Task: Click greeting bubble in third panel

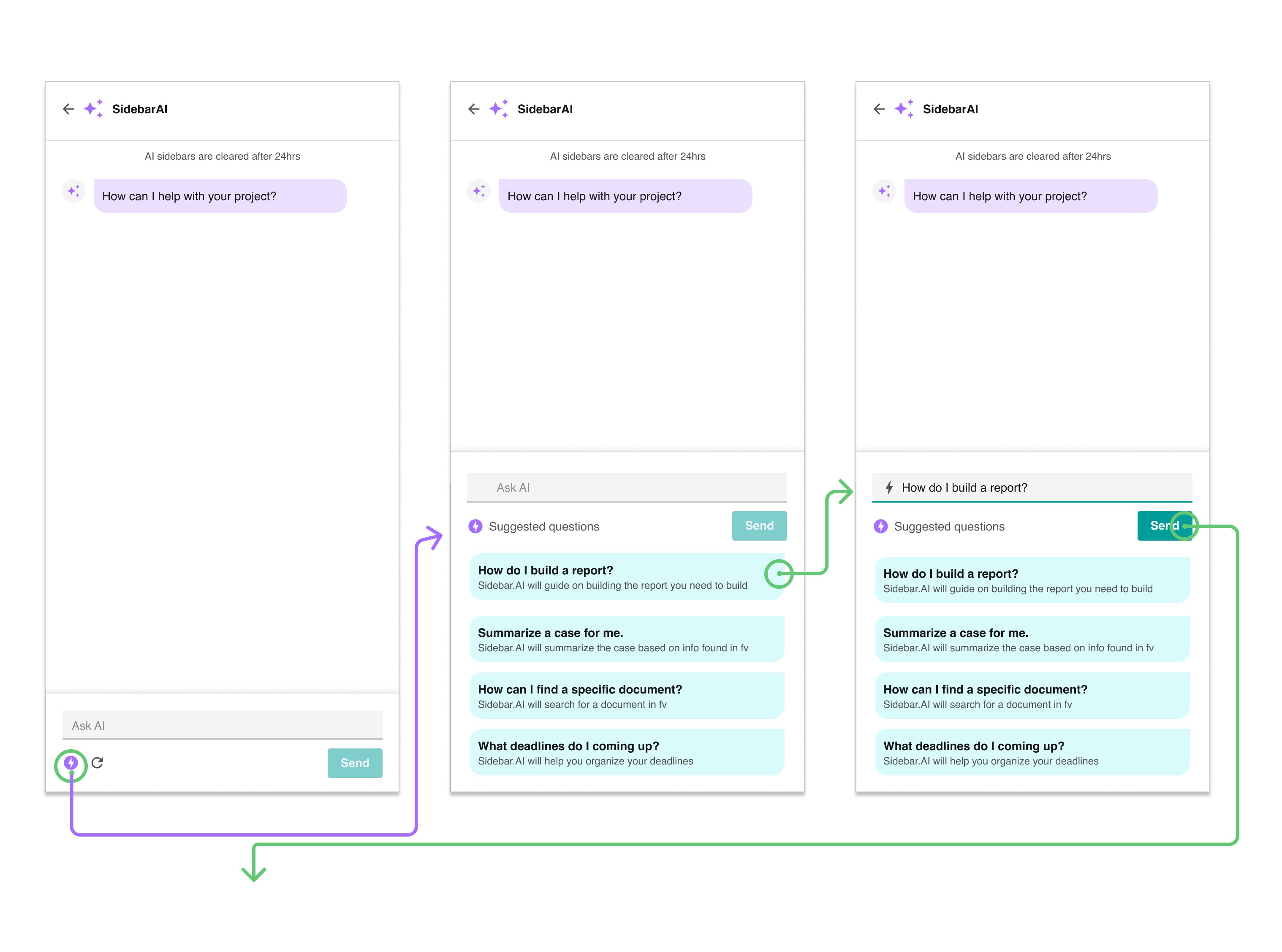Action: pos(1031,196)
